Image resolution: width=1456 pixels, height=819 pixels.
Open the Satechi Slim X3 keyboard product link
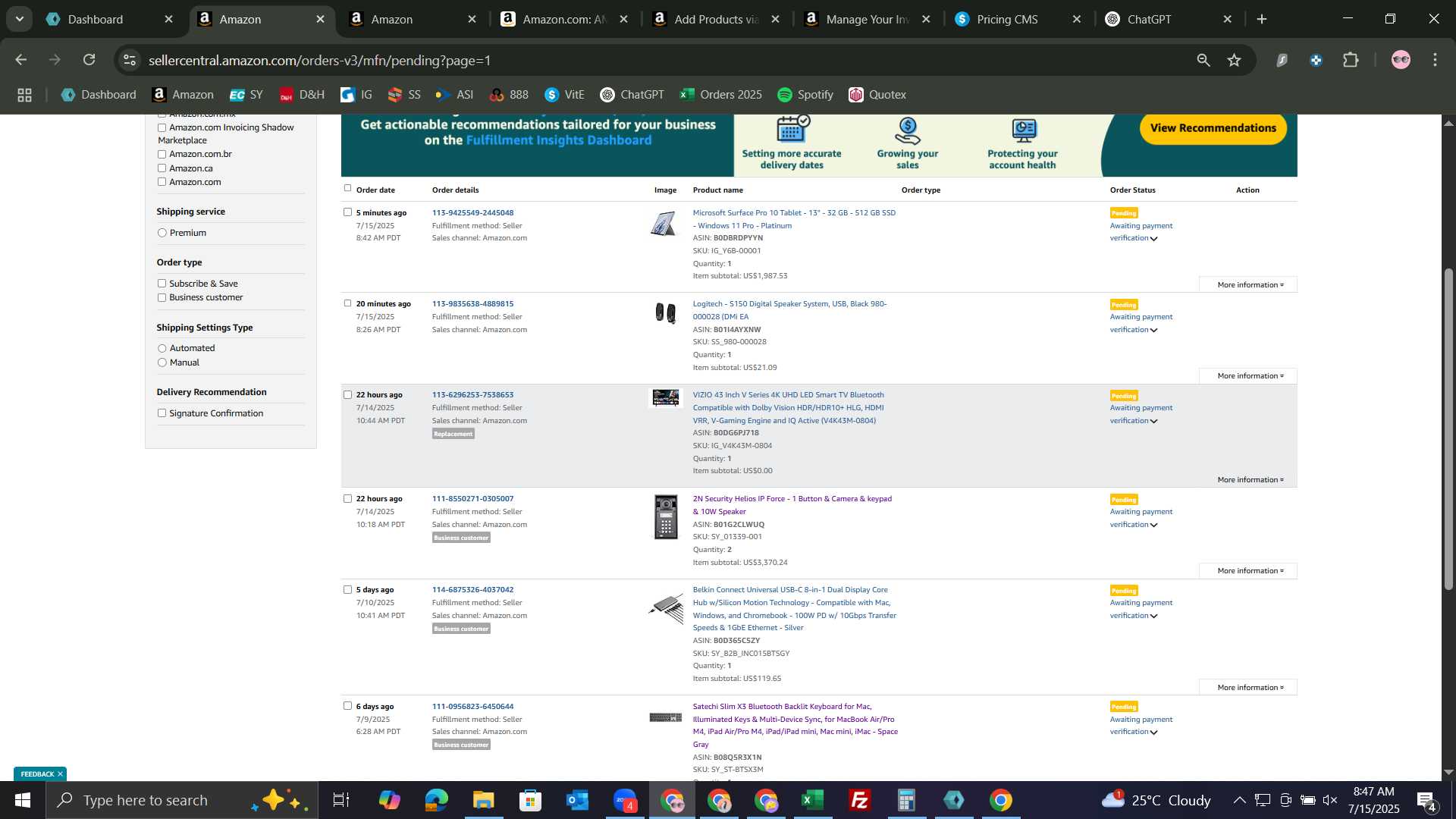[795, 726]
